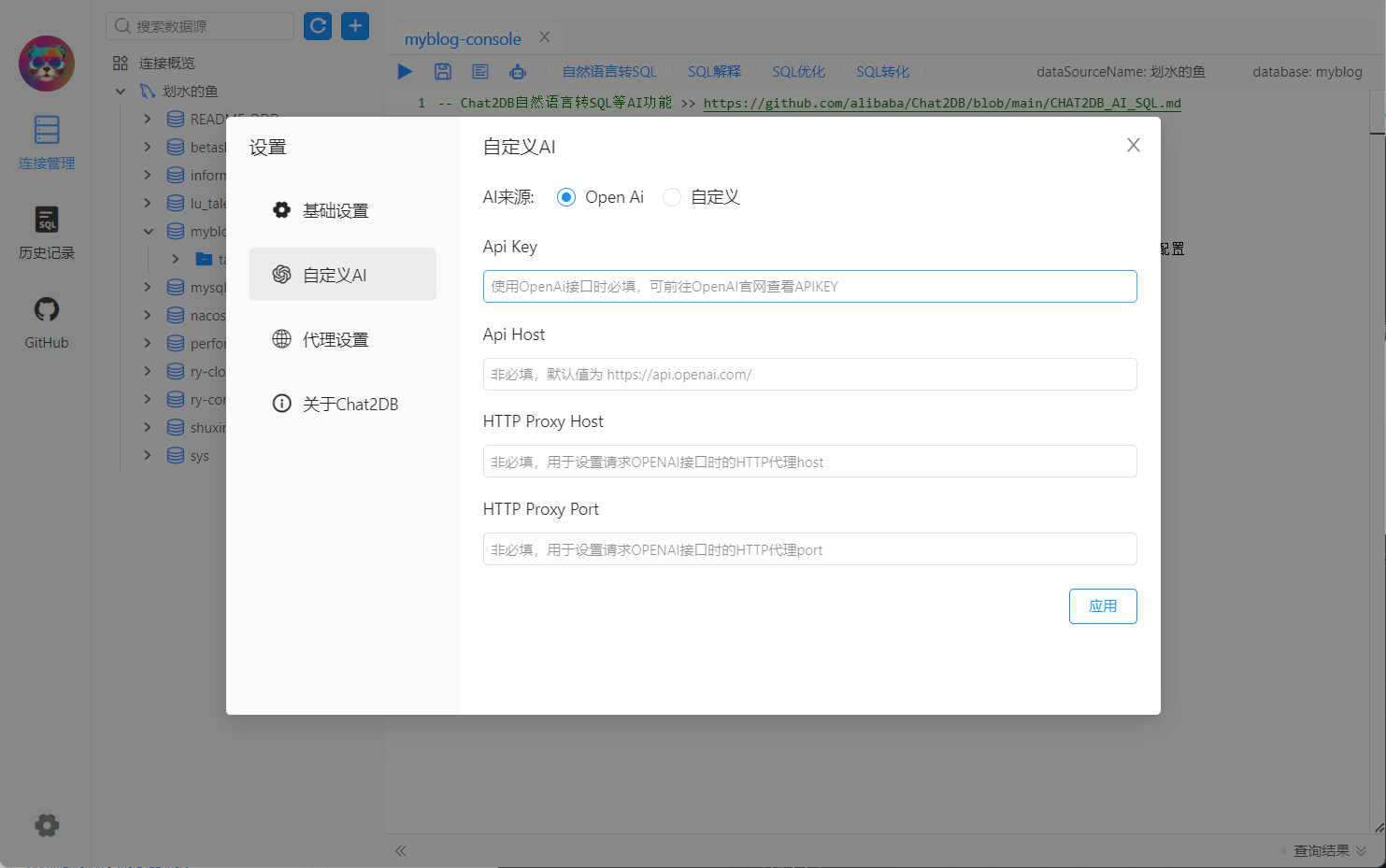The width and height of the screenshot is (1386, 868).
Task: Refresh the data source list
Action: pos(318,26)
